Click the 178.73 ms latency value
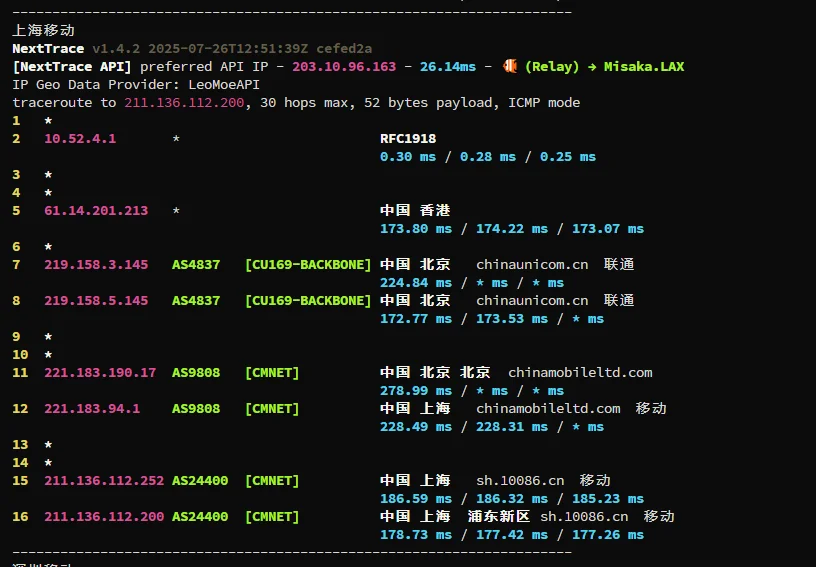This screenshot has height=567, width=816. (x=416, y=534)
